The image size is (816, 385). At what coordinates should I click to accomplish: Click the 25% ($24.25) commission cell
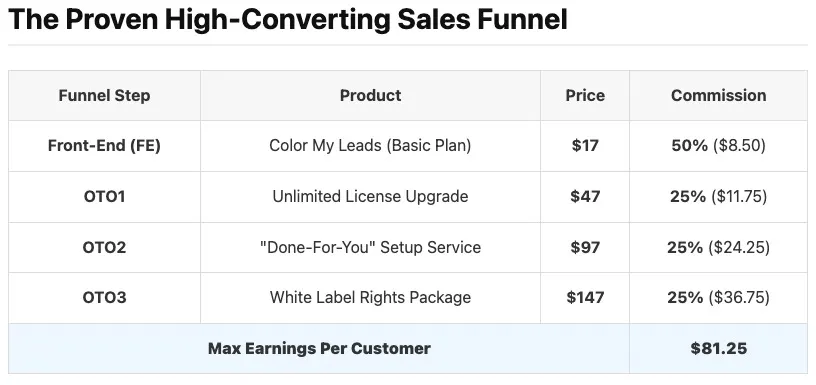(719, 247)
